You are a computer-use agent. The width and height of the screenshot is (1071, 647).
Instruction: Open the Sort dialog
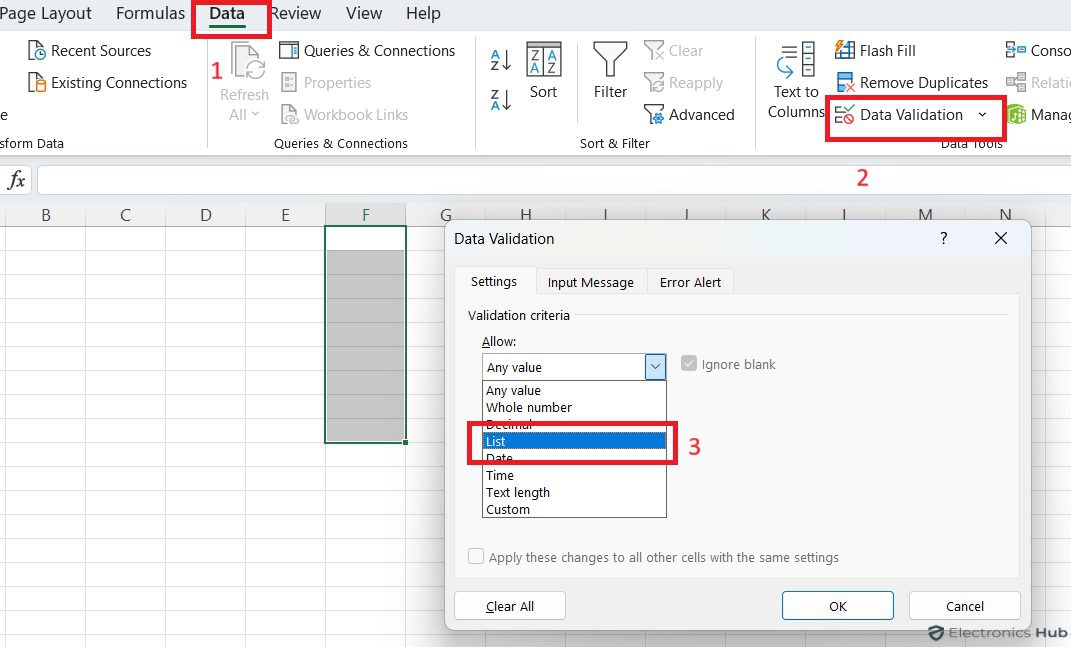tap(544, 75)
